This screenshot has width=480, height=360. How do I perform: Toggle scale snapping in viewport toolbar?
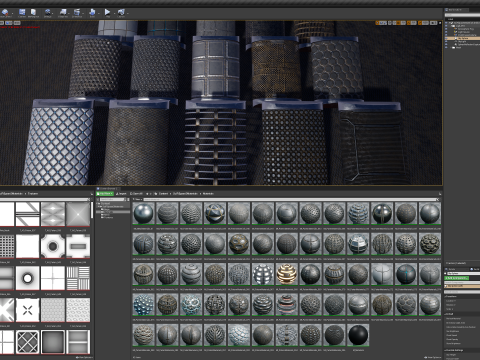[420, 23]
